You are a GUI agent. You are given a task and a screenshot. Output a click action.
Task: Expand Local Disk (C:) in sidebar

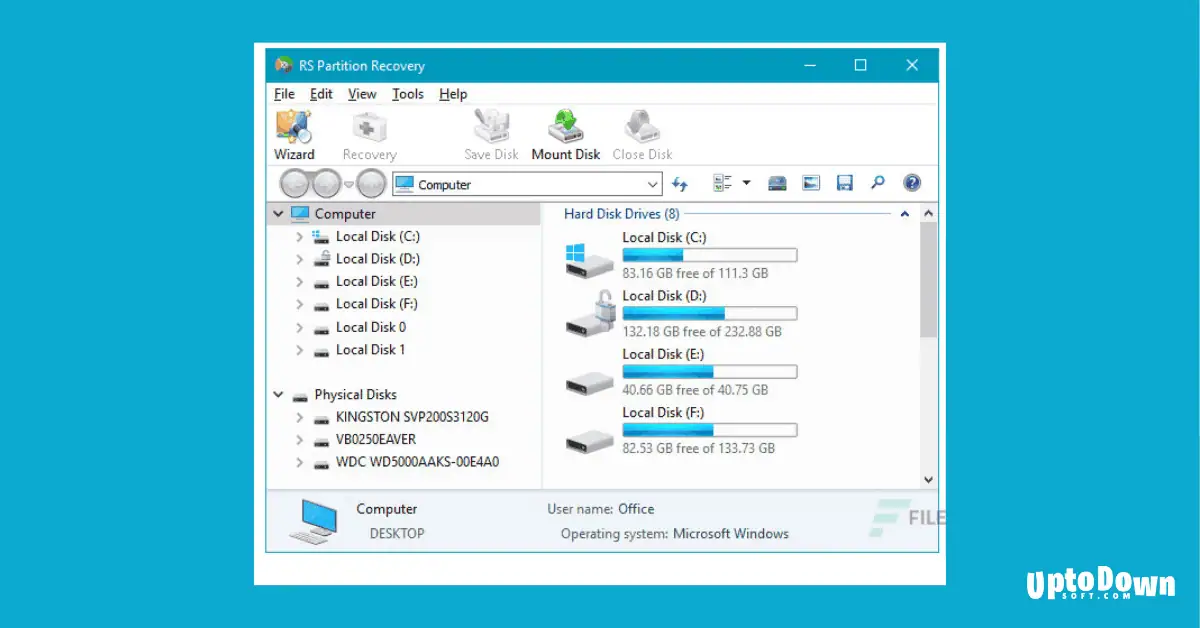300,236
